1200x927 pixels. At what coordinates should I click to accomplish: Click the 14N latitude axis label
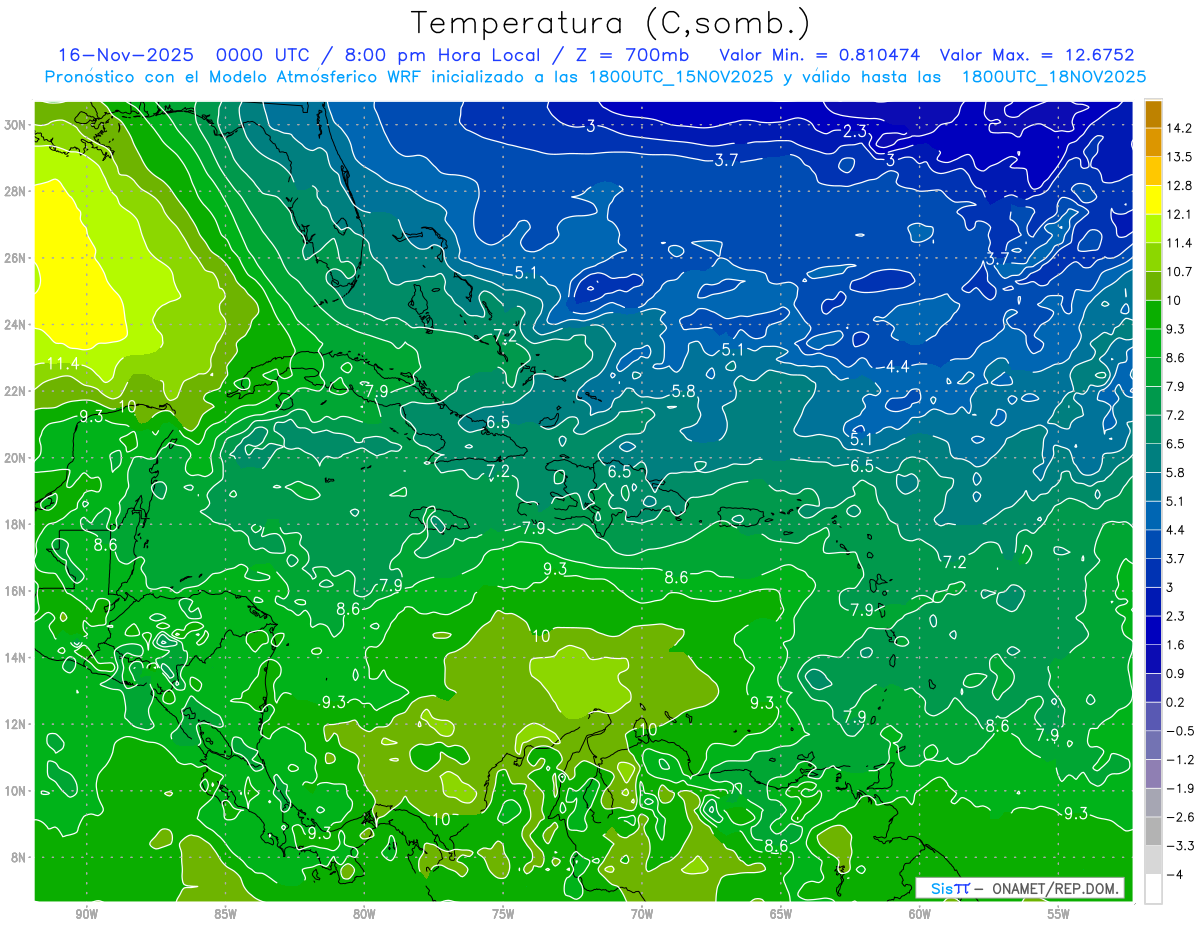pyautogui.click(x=17, y=657)
